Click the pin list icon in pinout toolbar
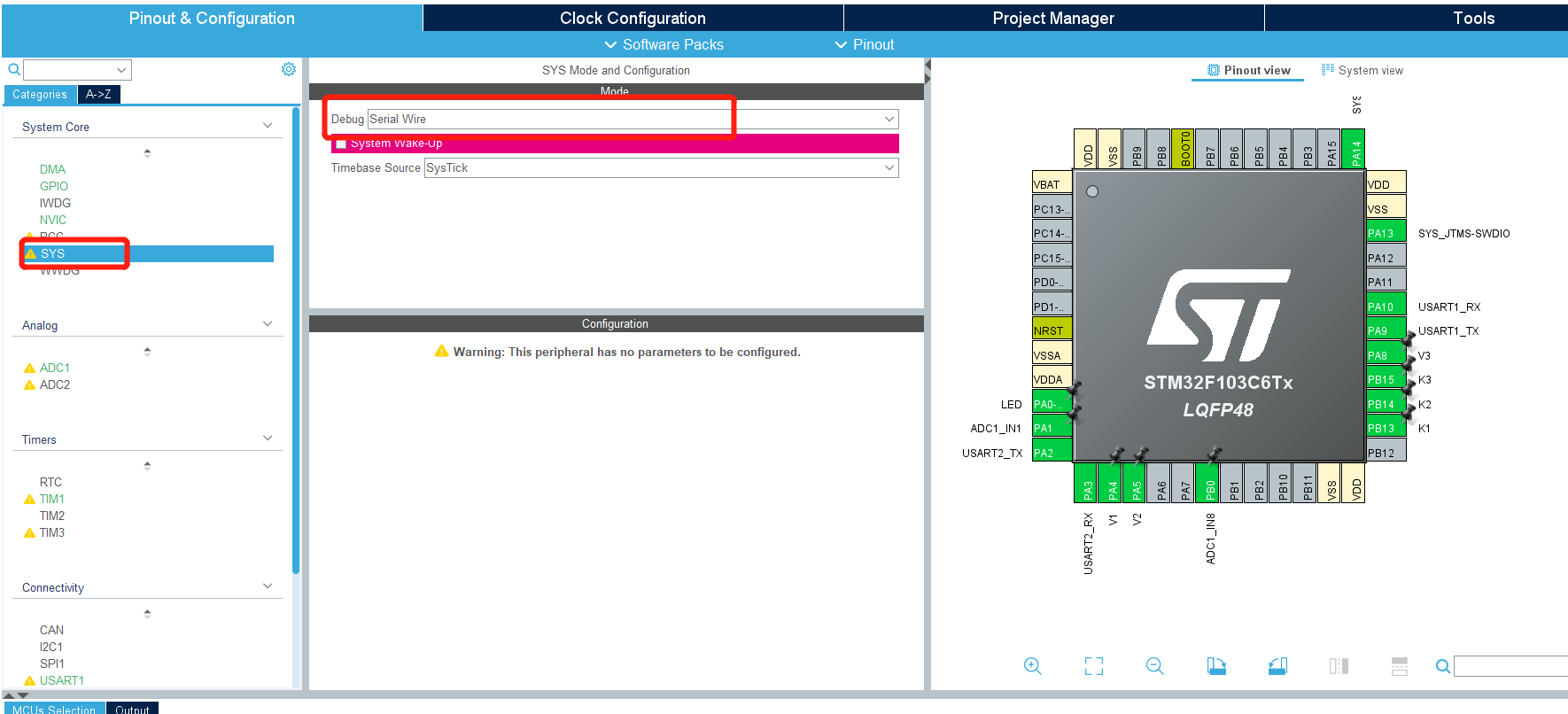The height and width of the screenshot is (714, 1568). click(x=1400, y=666)
